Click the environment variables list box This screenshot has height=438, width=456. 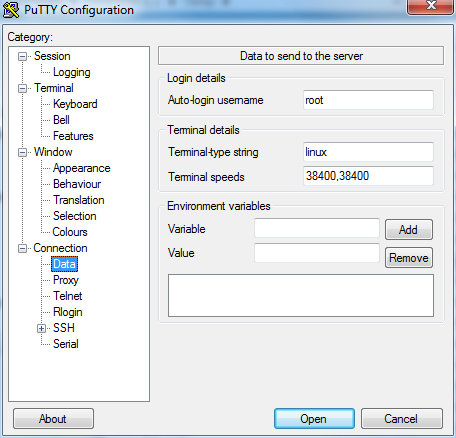click(x=301, y=295)
